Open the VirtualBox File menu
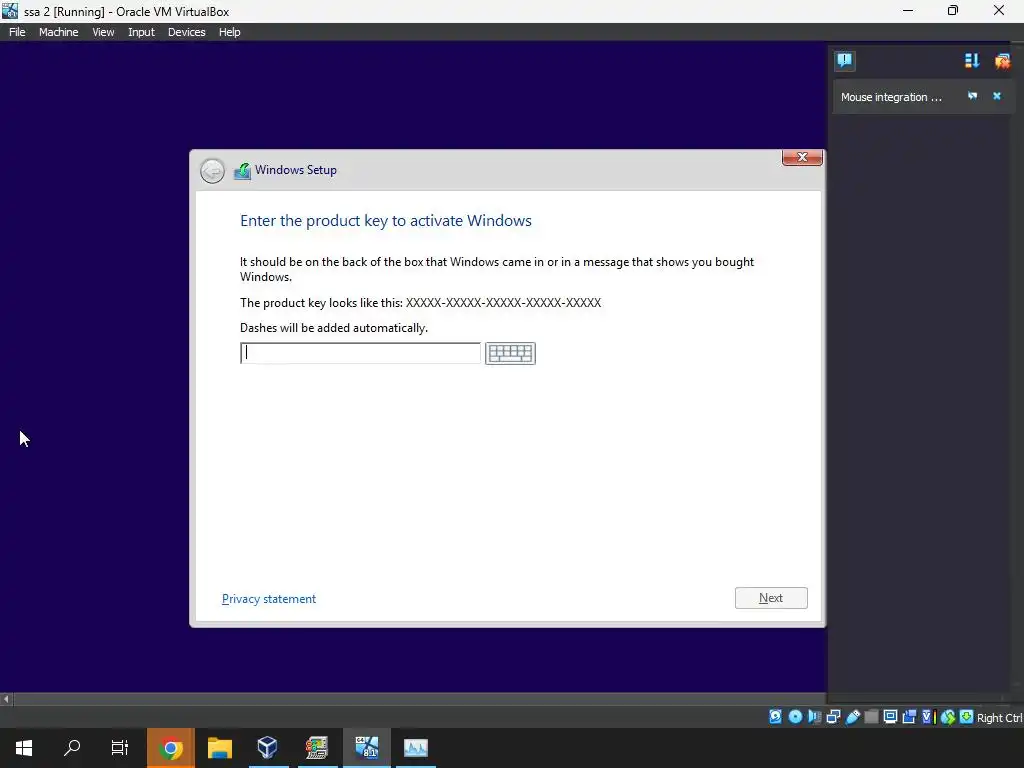Viewport: 1024px width, 768px height. [x=17, y=32]
